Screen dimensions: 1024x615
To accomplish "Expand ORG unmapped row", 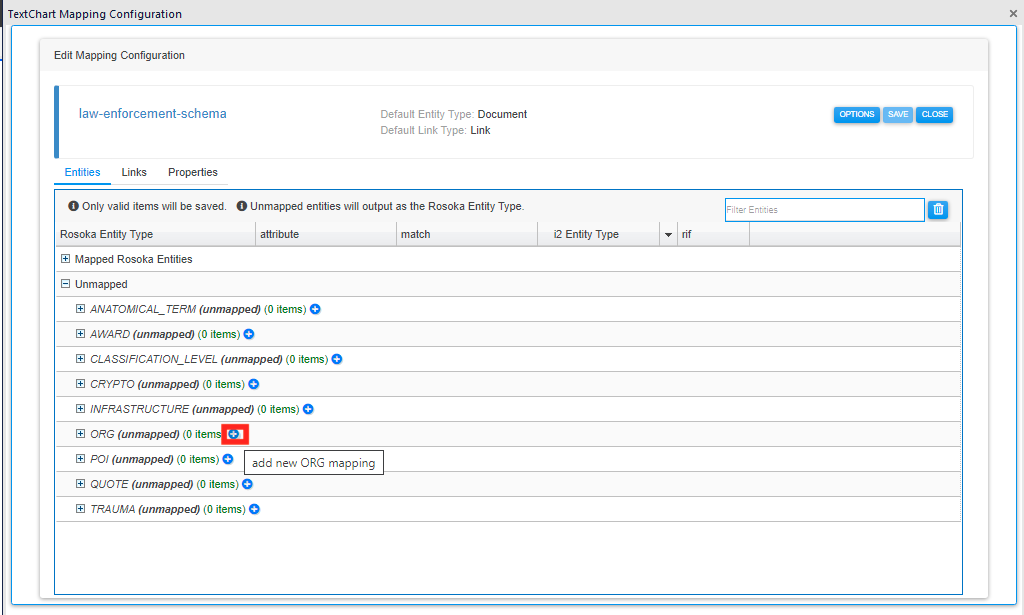I will pos(80,434).
